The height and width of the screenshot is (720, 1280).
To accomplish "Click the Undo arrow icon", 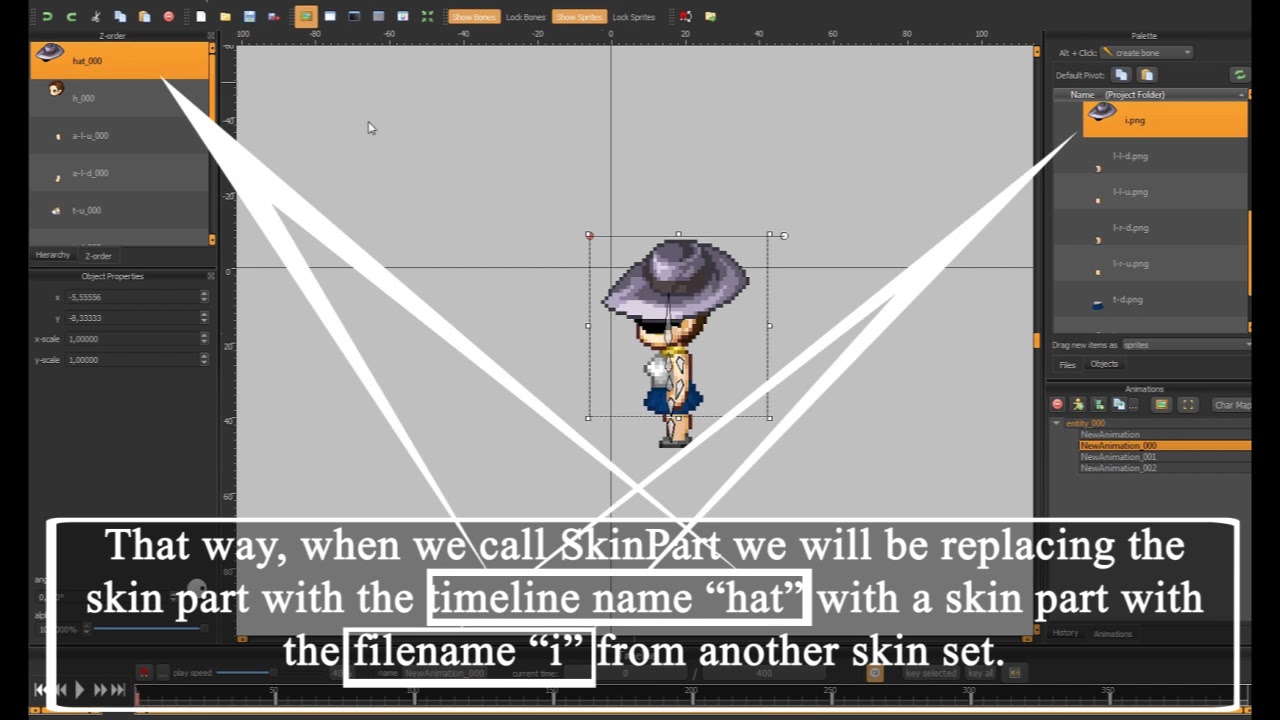I will 46,16.
